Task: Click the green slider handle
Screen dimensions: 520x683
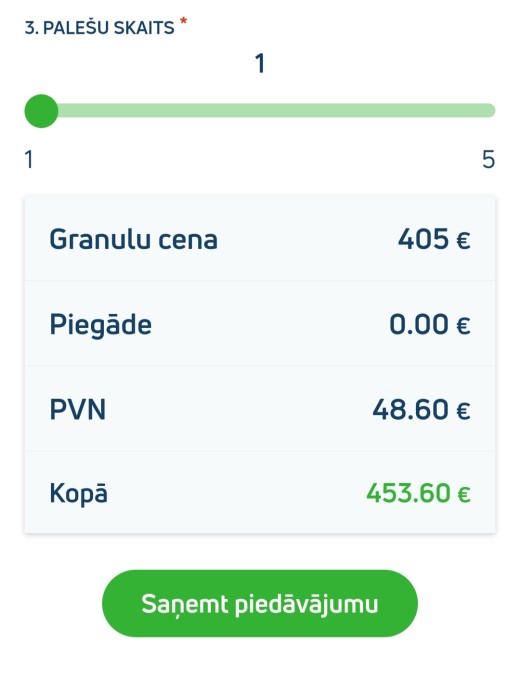Action: tap(41, 111)
